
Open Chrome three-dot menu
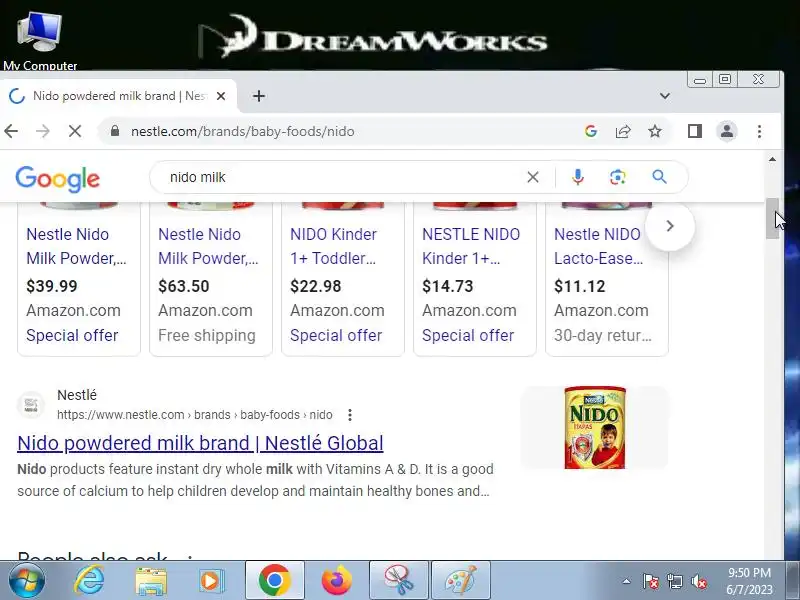[x=759, y=132]
